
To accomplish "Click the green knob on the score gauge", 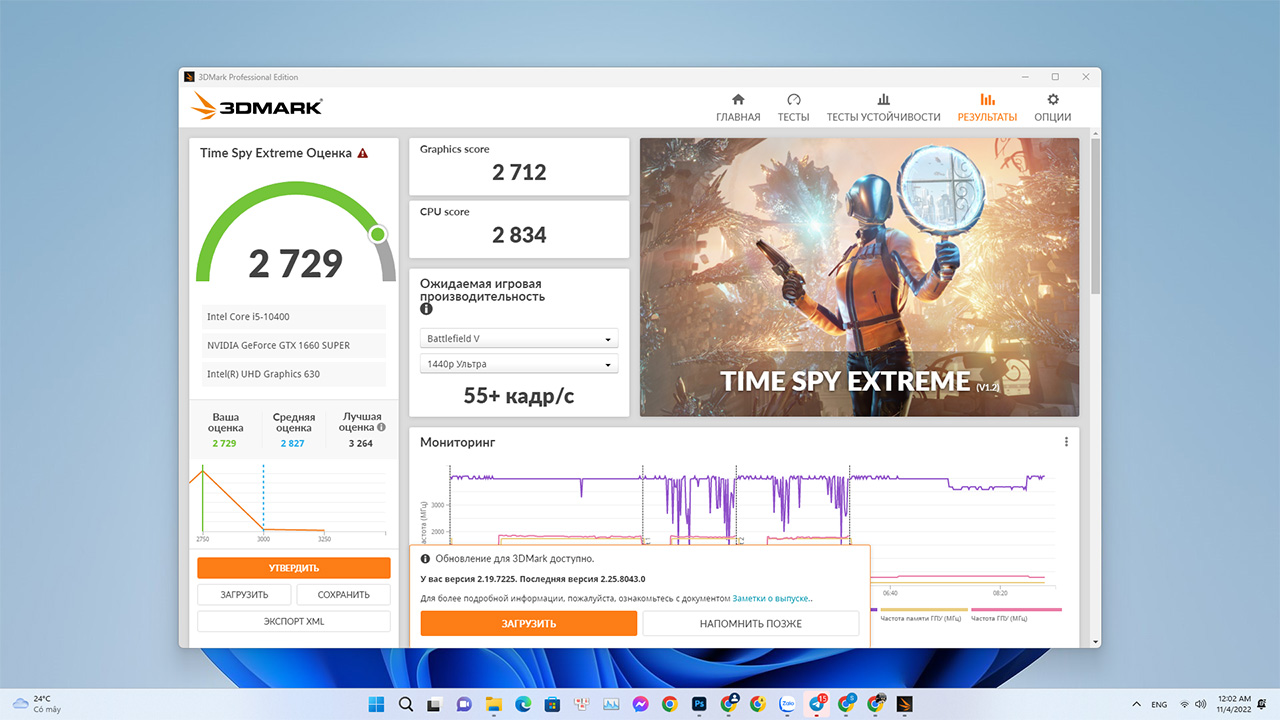I will (x=377, y=234).
